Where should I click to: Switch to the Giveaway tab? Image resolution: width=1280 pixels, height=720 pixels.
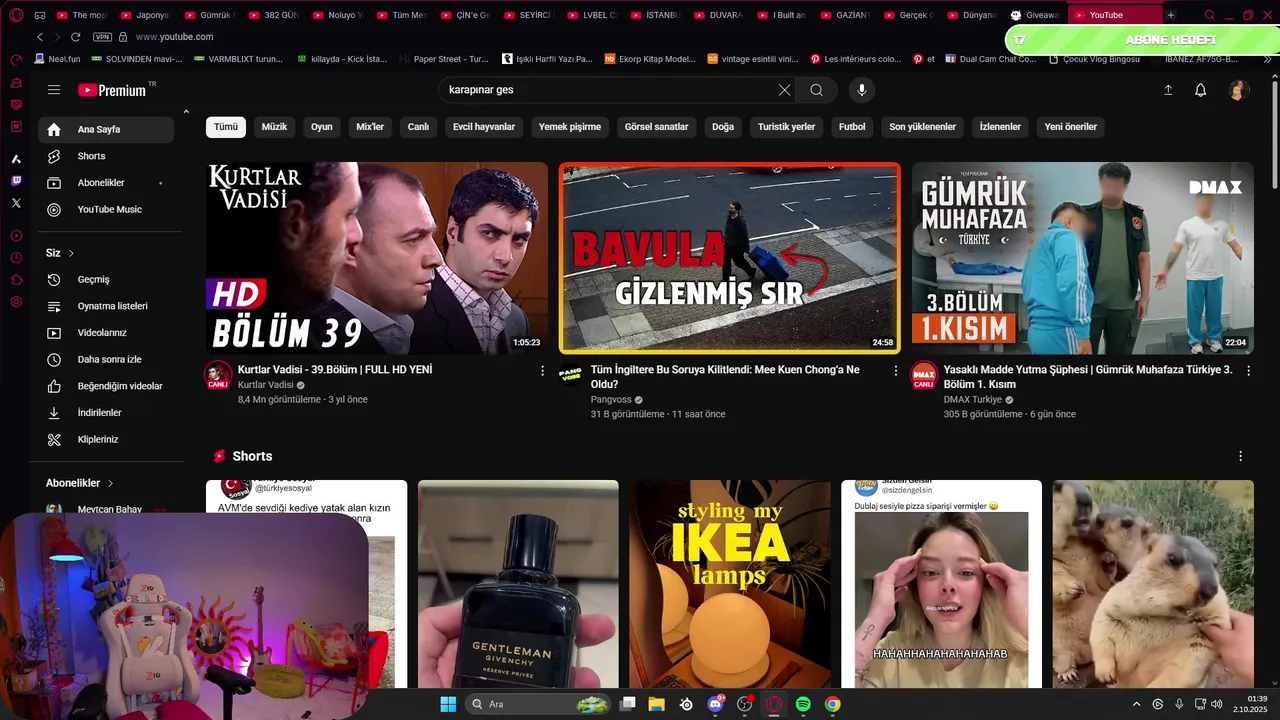pyautogui.click(x=1035, y=15)
